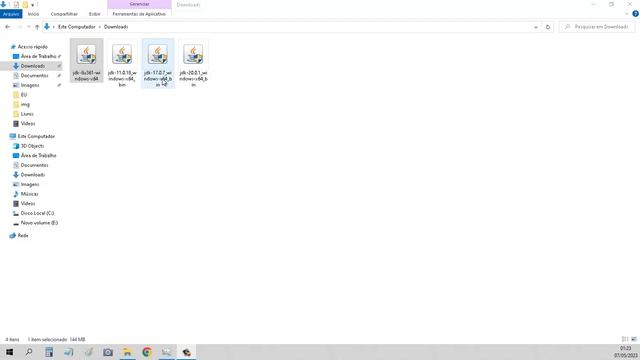Open Acesso rápido in navigation pane
The width and height of the screenshot is (640, 360).
coord(32,47)
